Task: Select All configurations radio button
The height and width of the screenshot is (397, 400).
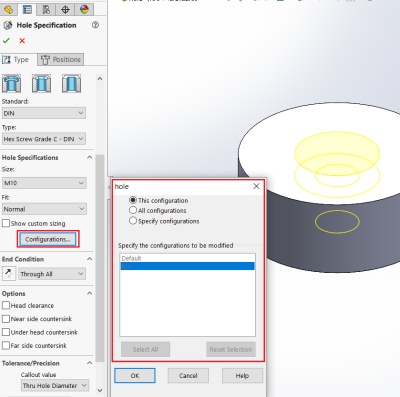Action: [133, 210]
